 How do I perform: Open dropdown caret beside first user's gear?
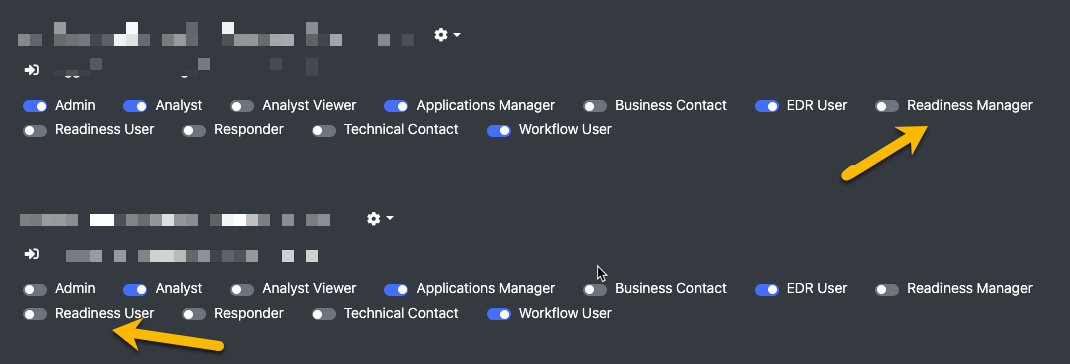click(x=457, y=34)
